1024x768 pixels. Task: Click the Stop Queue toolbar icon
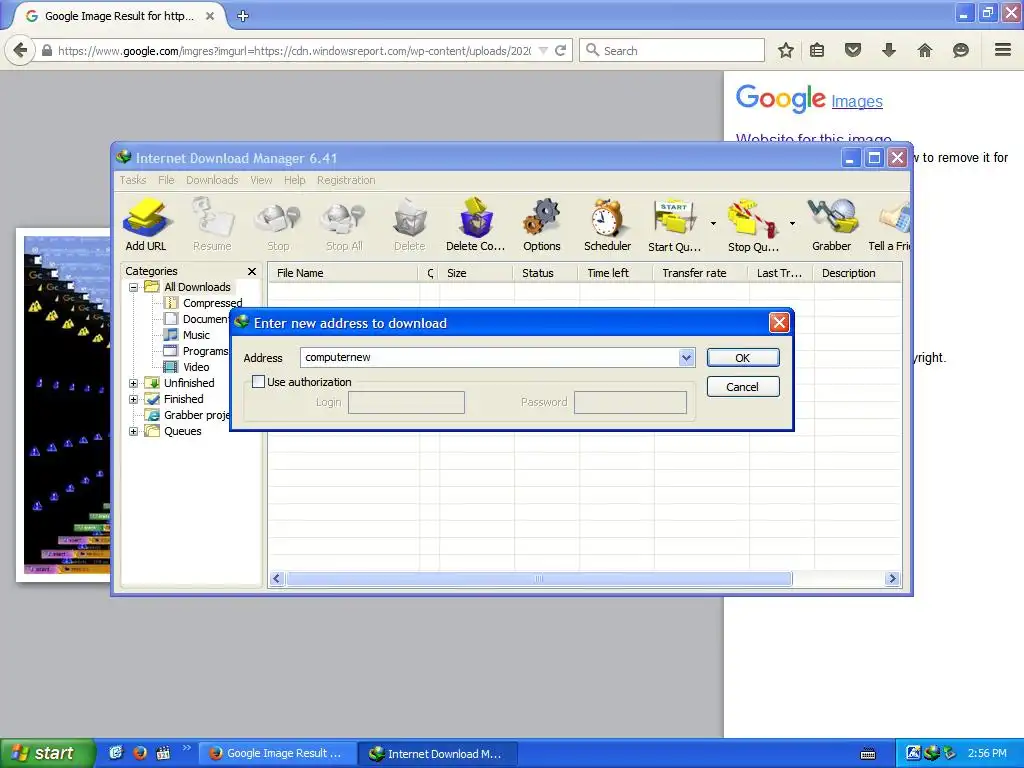pyautogui.click(x=753, y=225)
